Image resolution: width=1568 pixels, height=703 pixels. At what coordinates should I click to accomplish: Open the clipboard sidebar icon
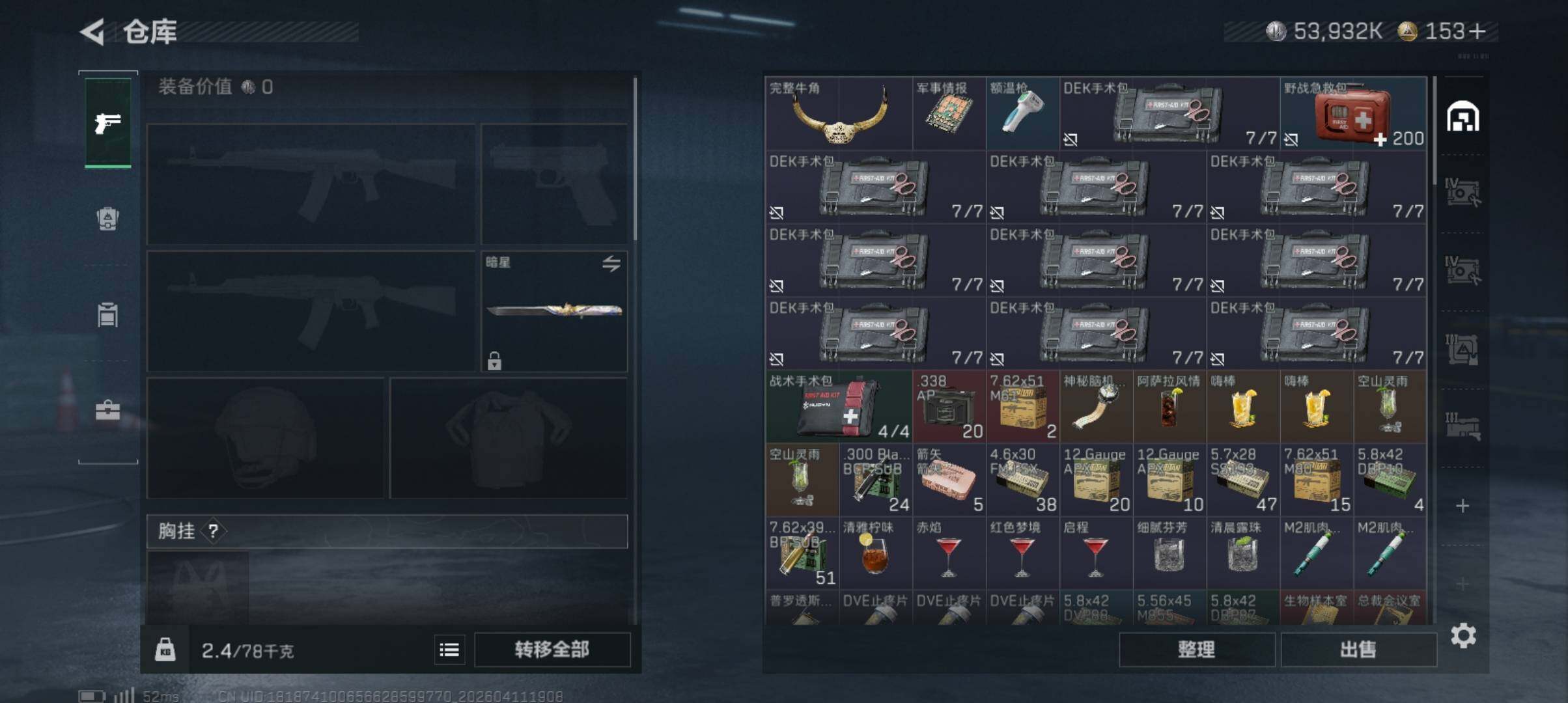pos(107,314)
